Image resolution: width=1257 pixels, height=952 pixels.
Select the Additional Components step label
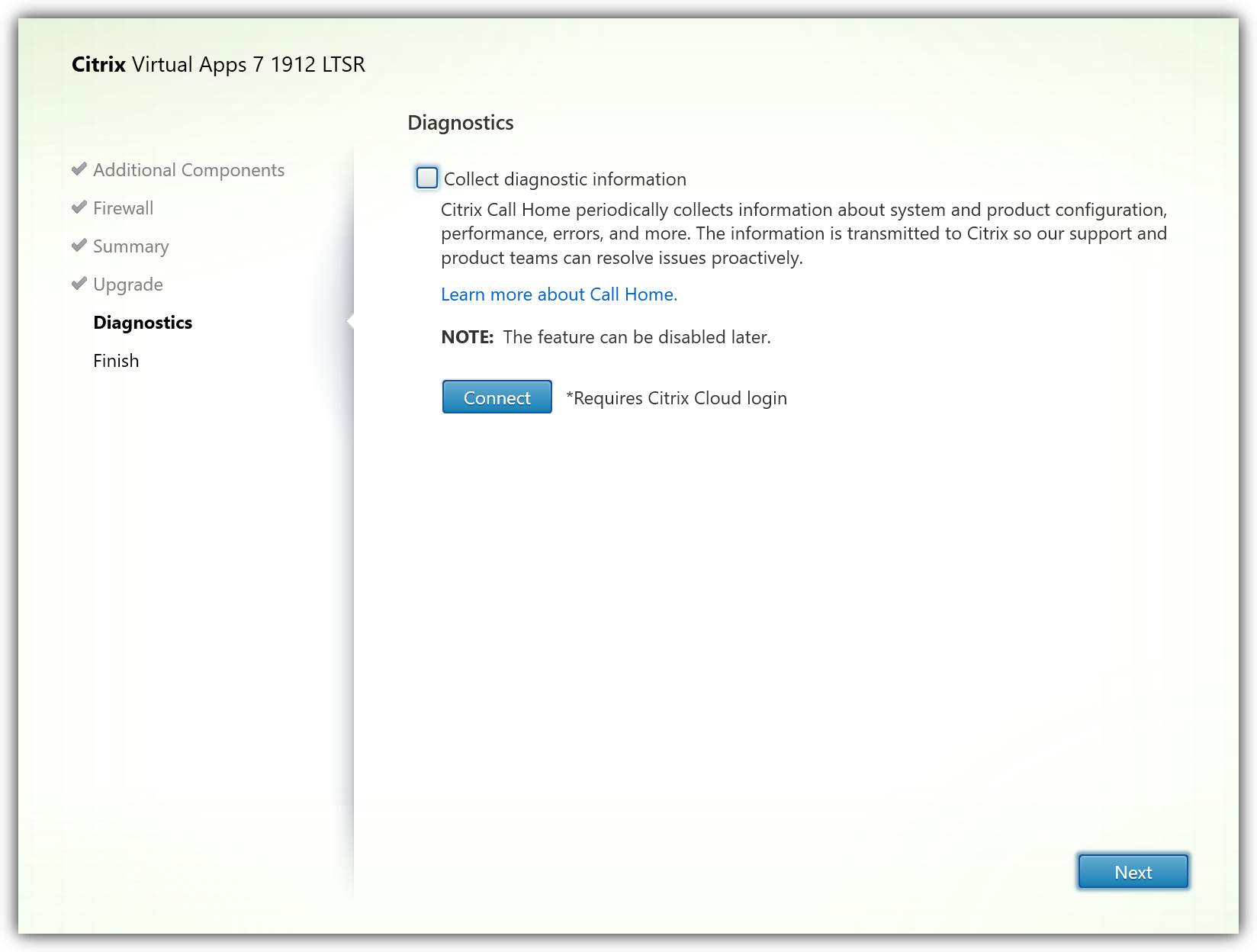[188, 170]
